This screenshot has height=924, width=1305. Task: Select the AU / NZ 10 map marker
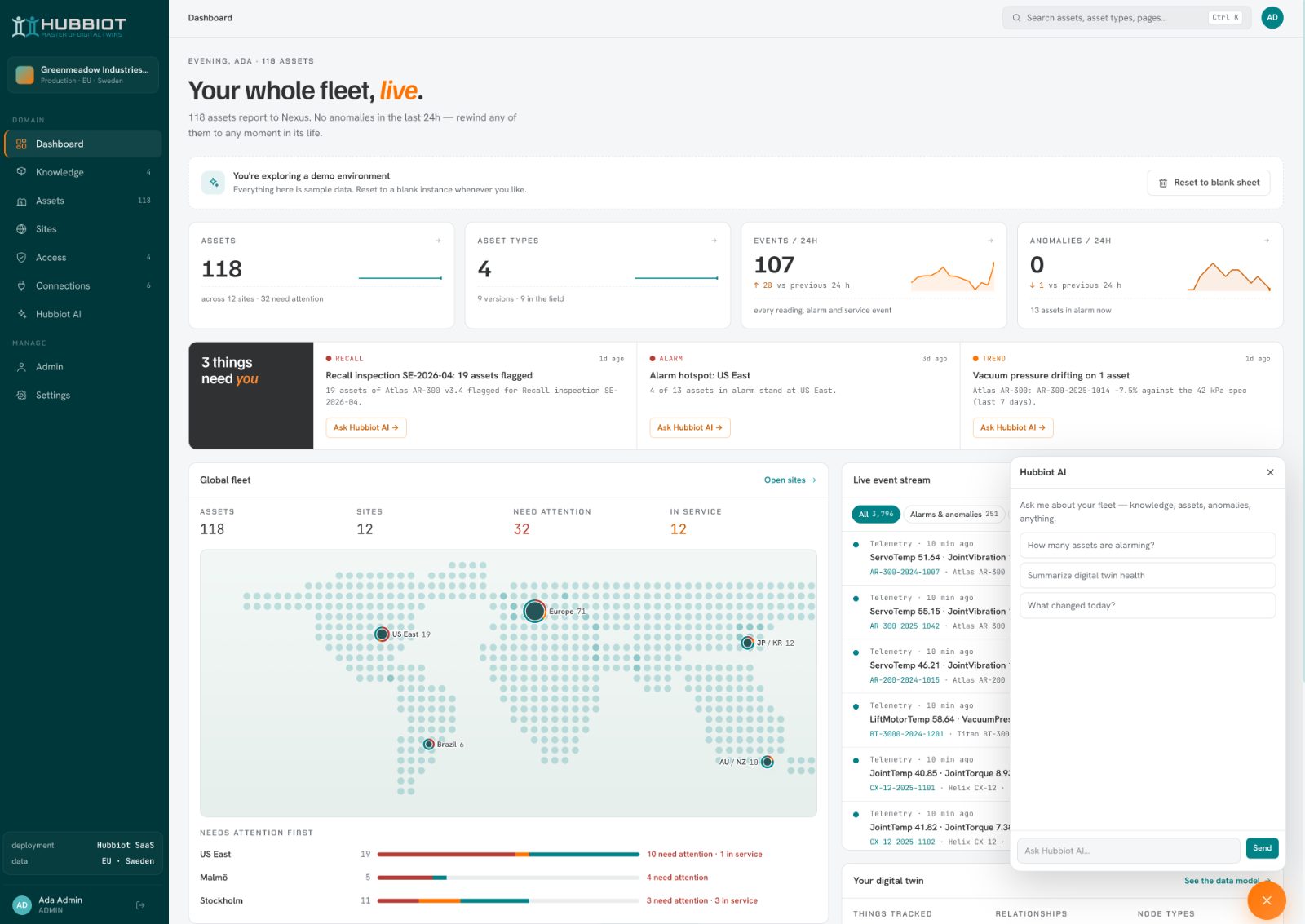767,762
